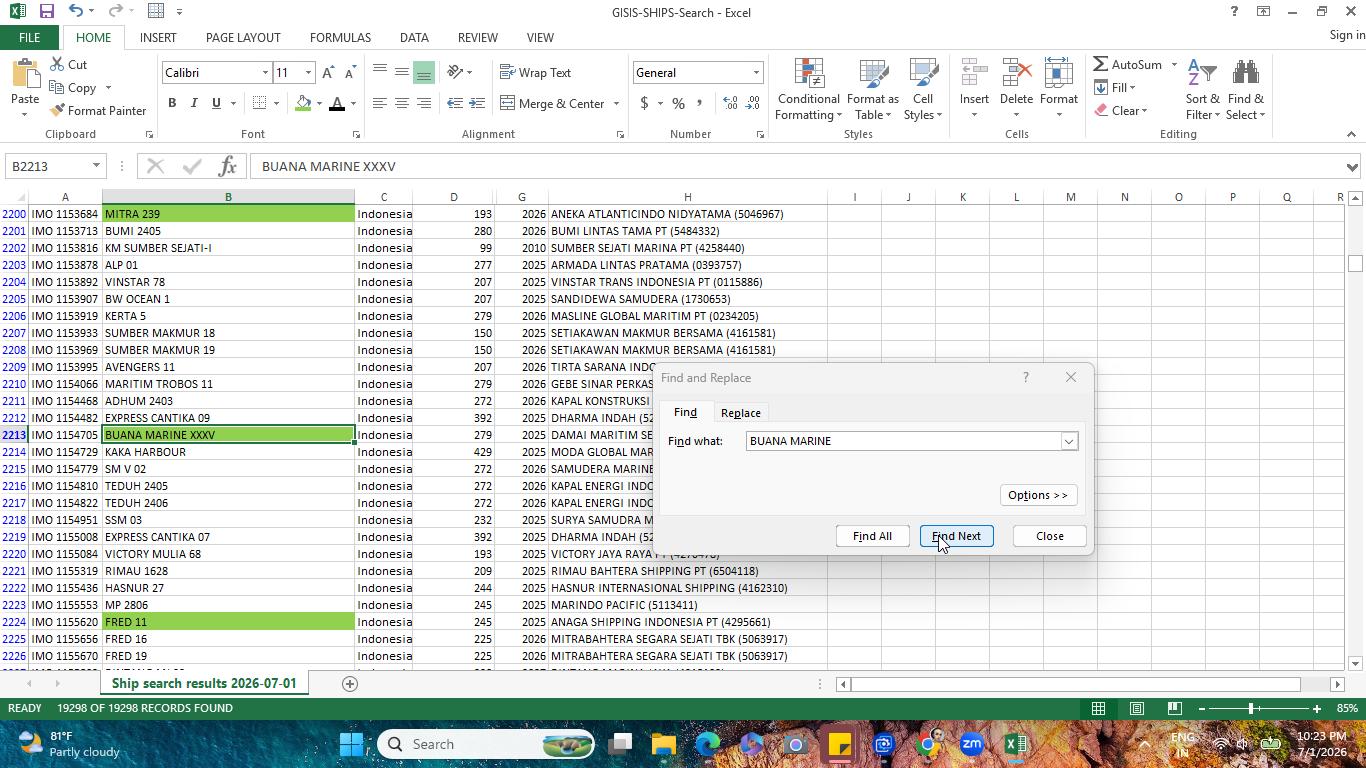Switch to Page Break Preview view
The image size is (1366, 768).
click(1175, 708)
